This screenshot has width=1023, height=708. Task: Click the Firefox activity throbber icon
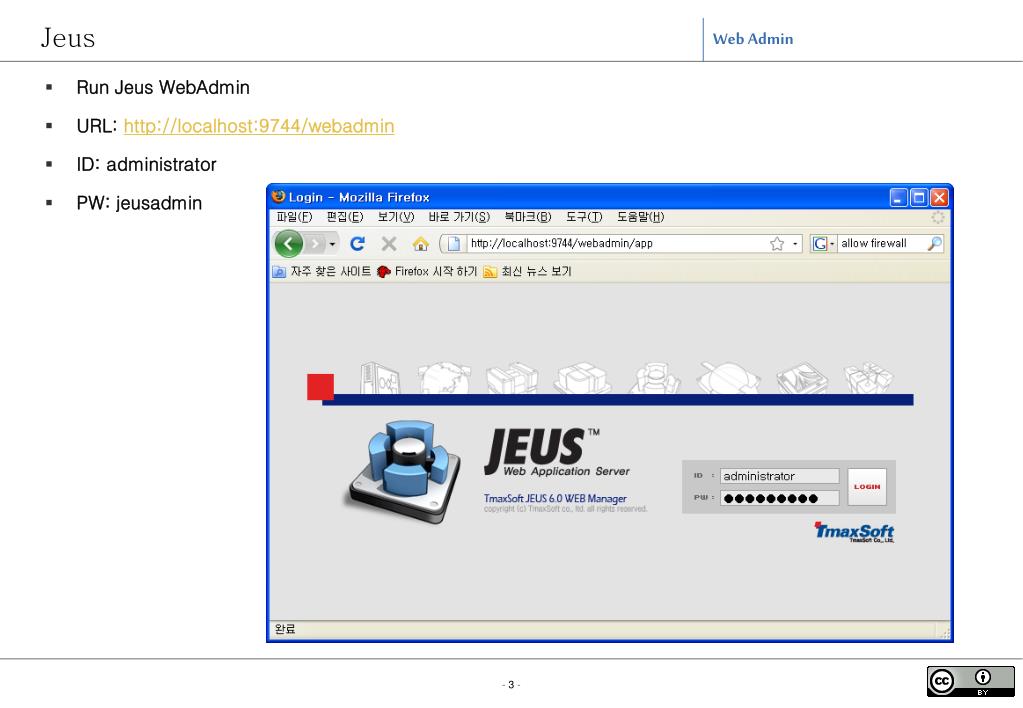(938, 217)
